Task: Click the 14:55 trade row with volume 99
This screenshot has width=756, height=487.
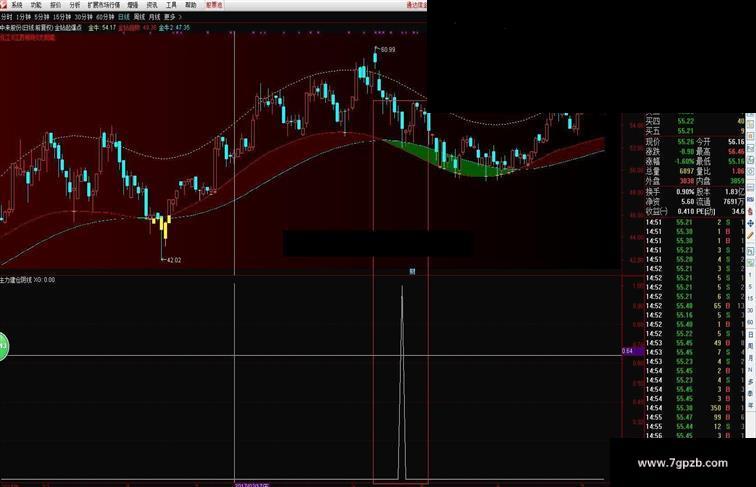Action: tap(695, 417)
